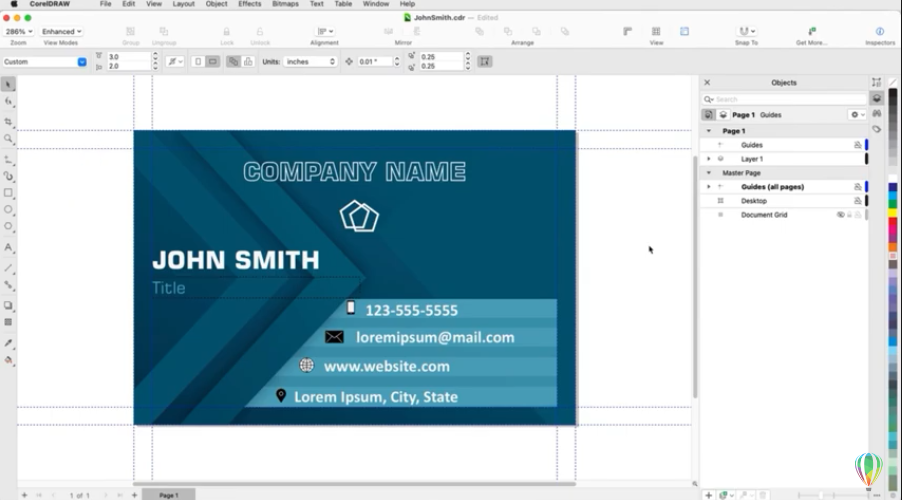Select the Shape edit tool
Screen dimensions: 902x500
[8, 101]
